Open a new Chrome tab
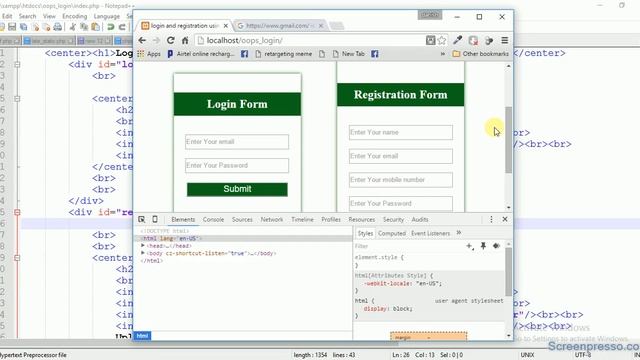This screenshot has height=360, width=640. 337,26
